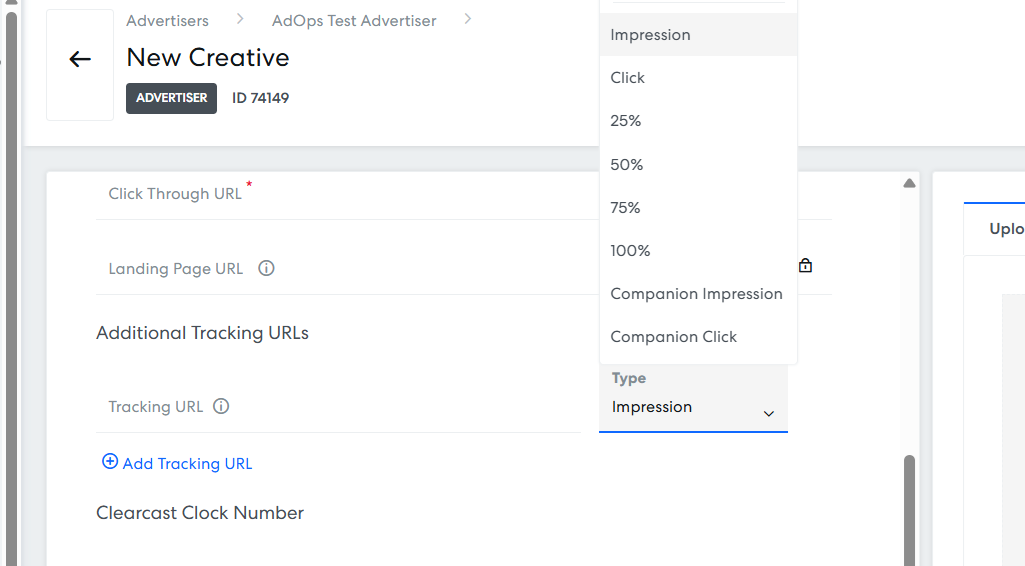Click the breadcrumb chevron after AdOps Test Advertiser
Viewport: 1025px width, 566px height.
[467, 20]
